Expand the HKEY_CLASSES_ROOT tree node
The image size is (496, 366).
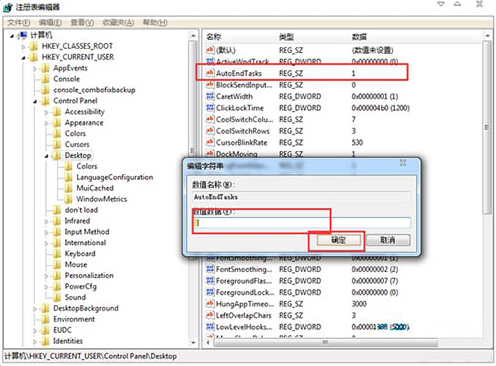[23, 47]
